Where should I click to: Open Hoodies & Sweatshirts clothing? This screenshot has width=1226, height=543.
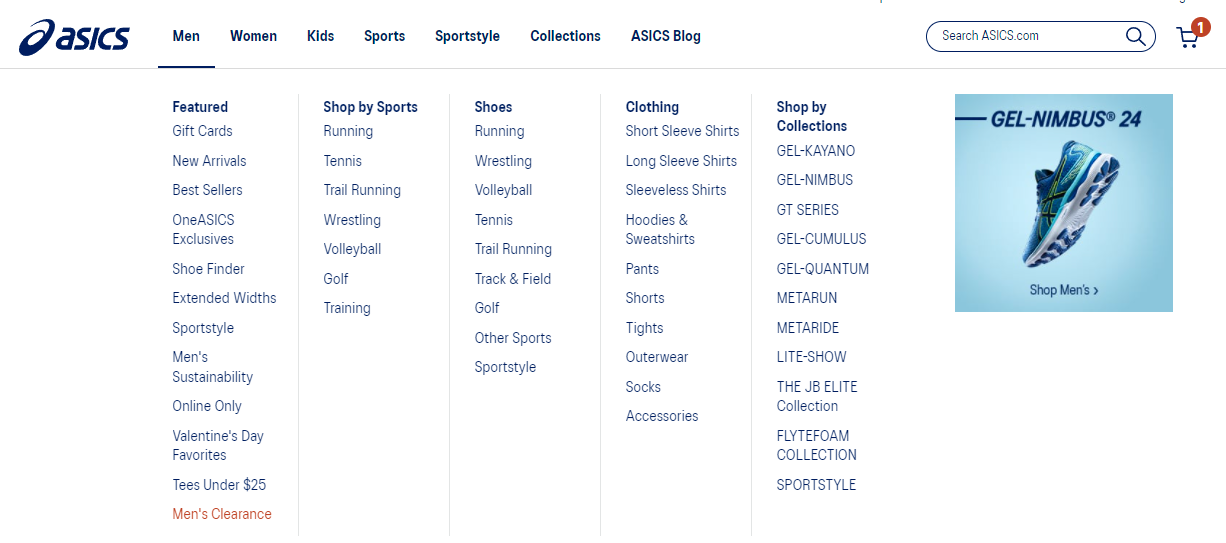(660, 229)
